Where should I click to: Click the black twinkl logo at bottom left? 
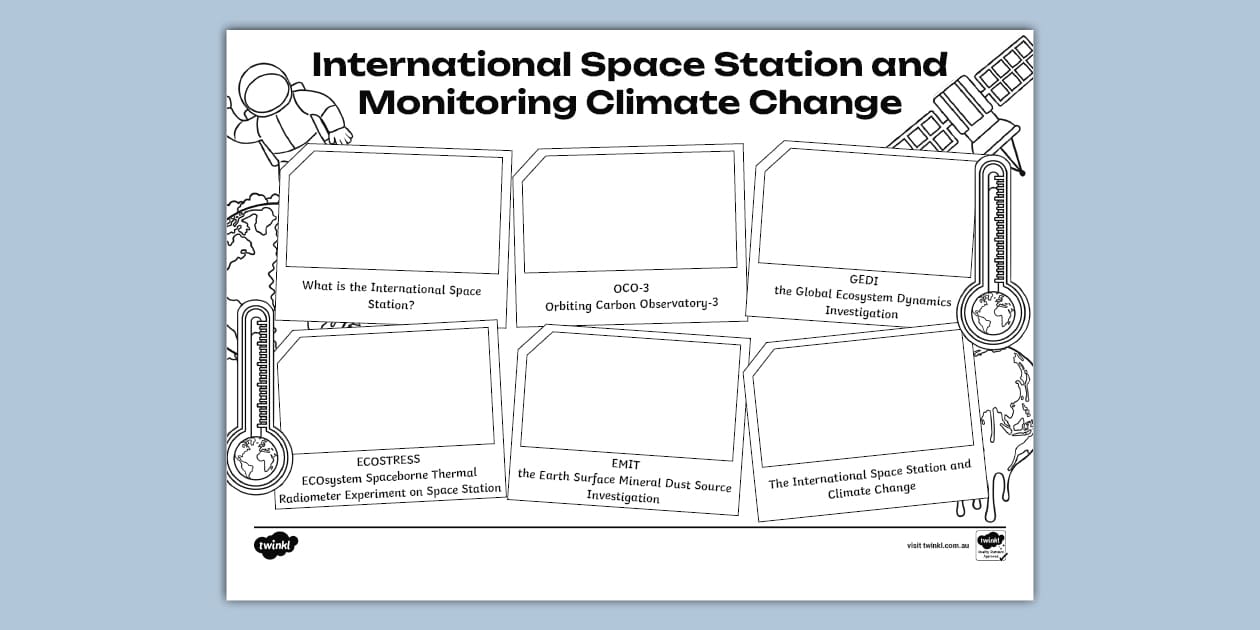(x=276, y=546)
